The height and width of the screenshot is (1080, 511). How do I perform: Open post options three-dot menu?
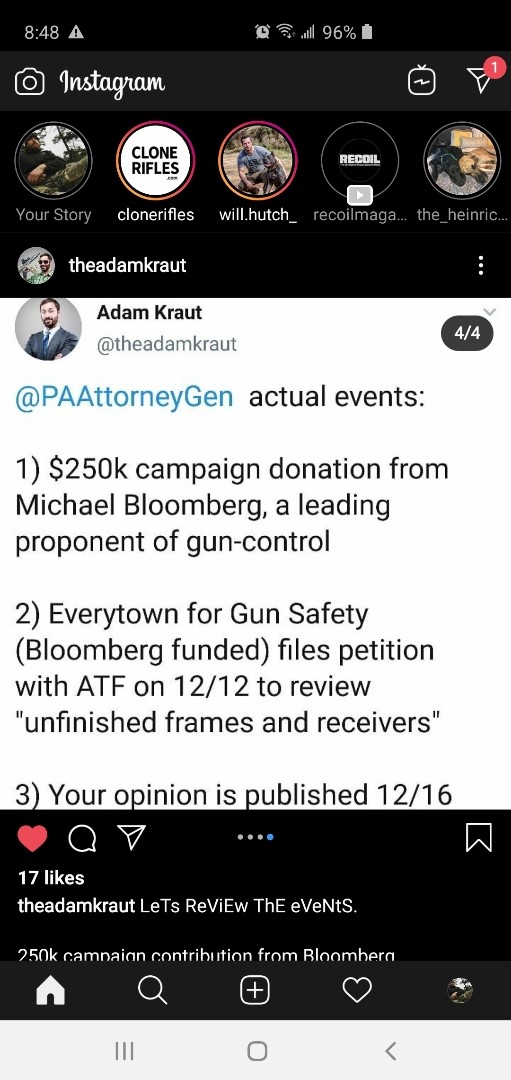click(x=481, y=265)
